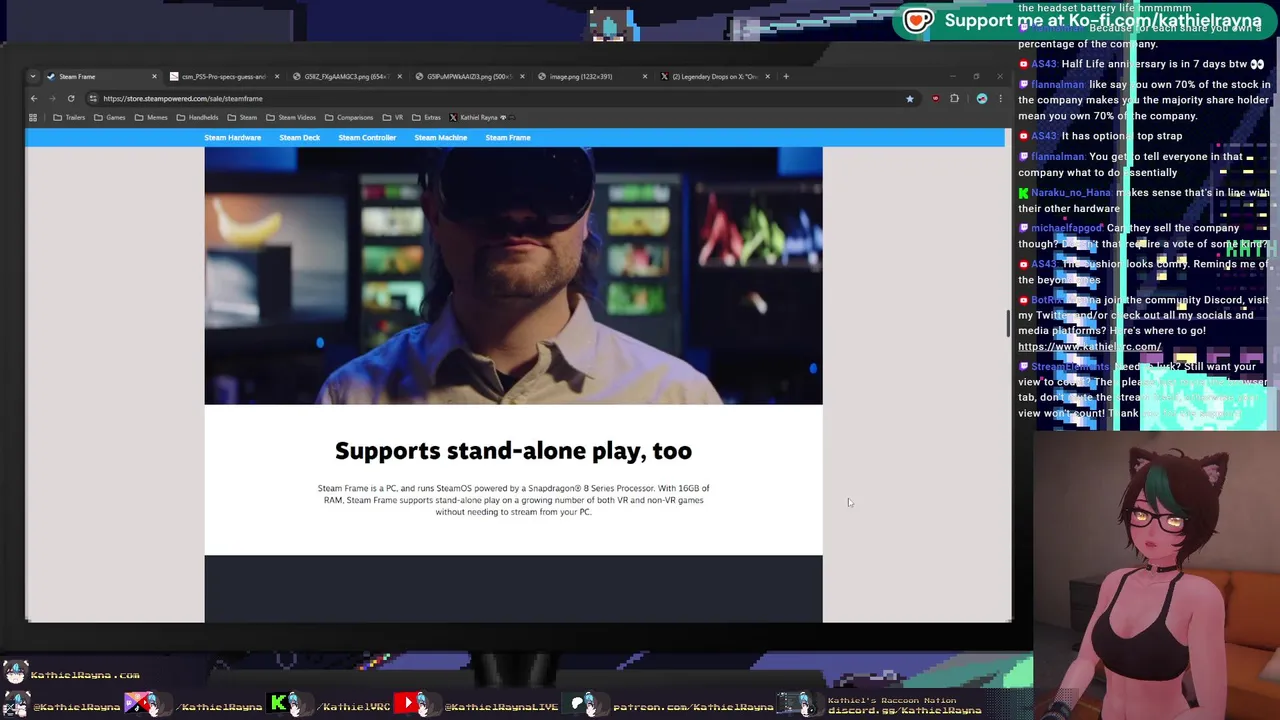Open the Trailers bookmark folder
The height and width of the screenshot is (720, 1280).
click(x=69, y=117)
